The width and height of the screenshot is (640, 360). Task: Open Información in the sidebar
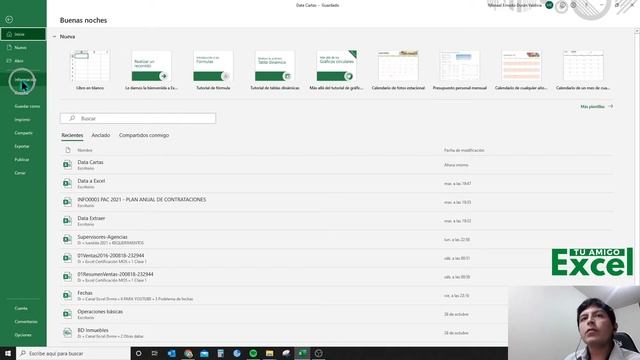(24, 80)
